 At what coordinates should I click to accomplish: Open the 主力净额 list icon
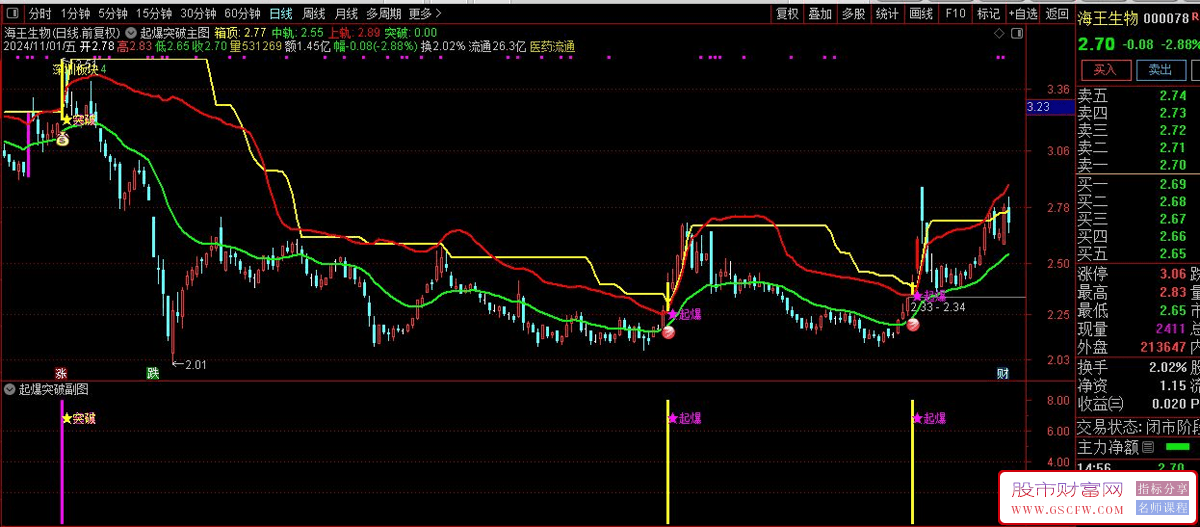(x=1147, y=447)
